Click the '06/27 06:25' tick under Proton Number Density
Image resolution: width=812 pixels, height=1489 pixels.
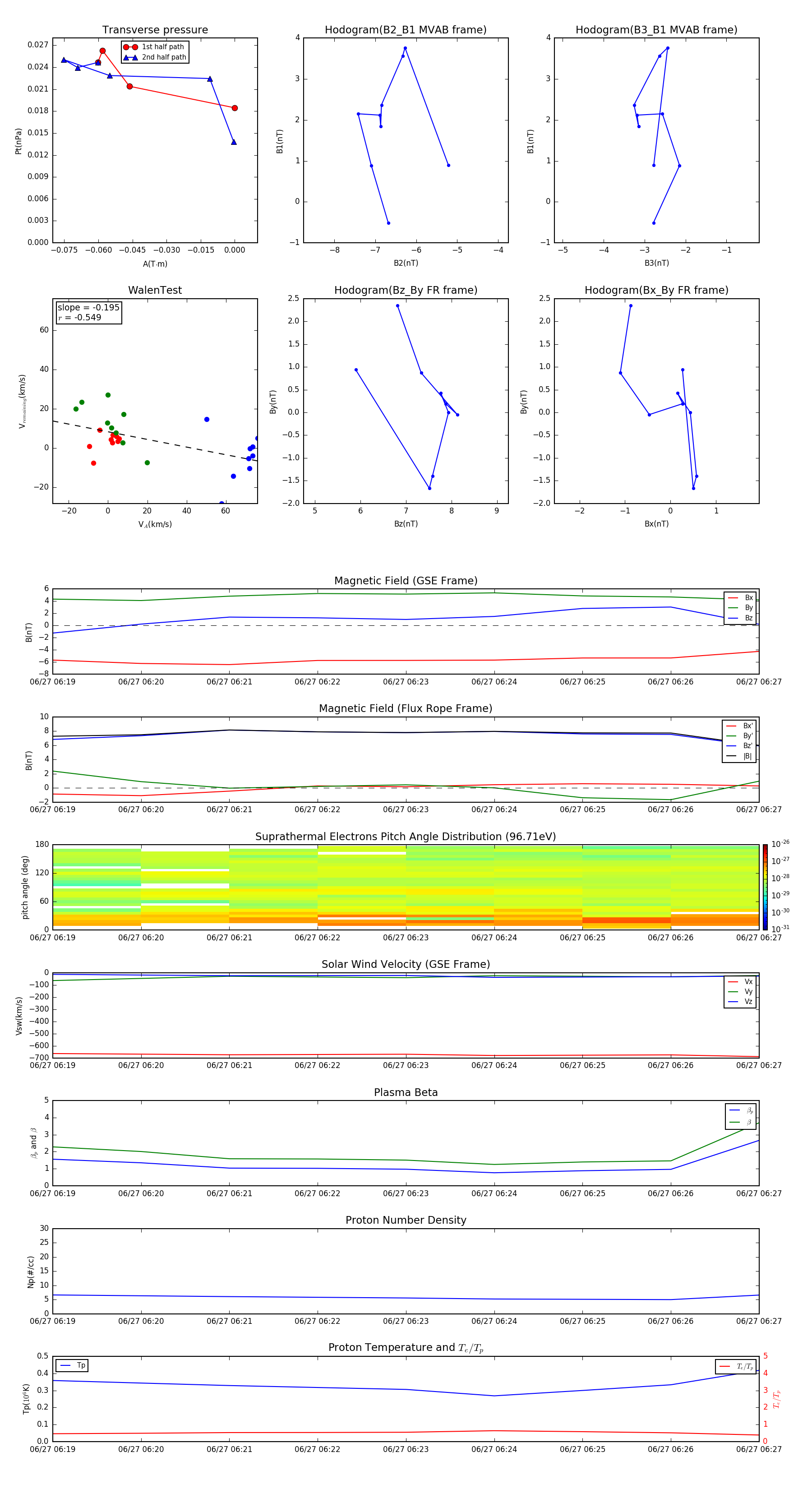pyautogui.click(x=582, y=1321)
